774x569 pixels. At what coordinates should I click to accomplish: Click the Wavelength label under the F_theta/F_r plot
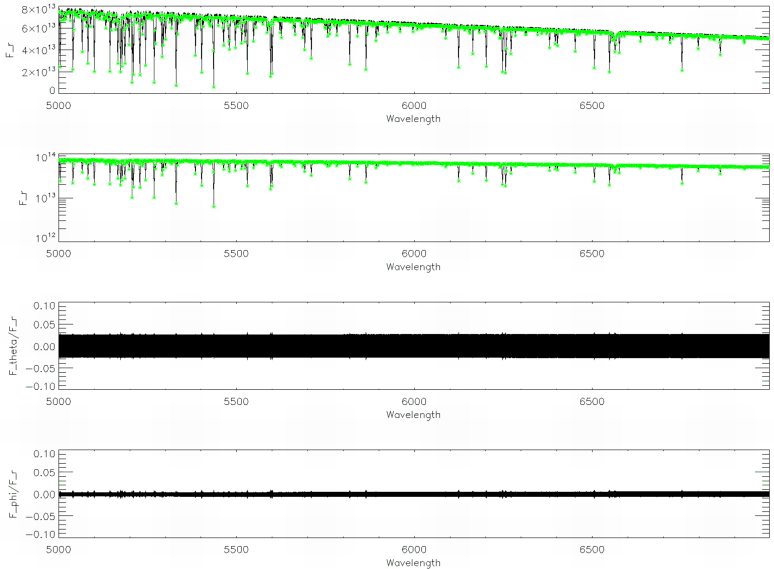click(412, 415)
